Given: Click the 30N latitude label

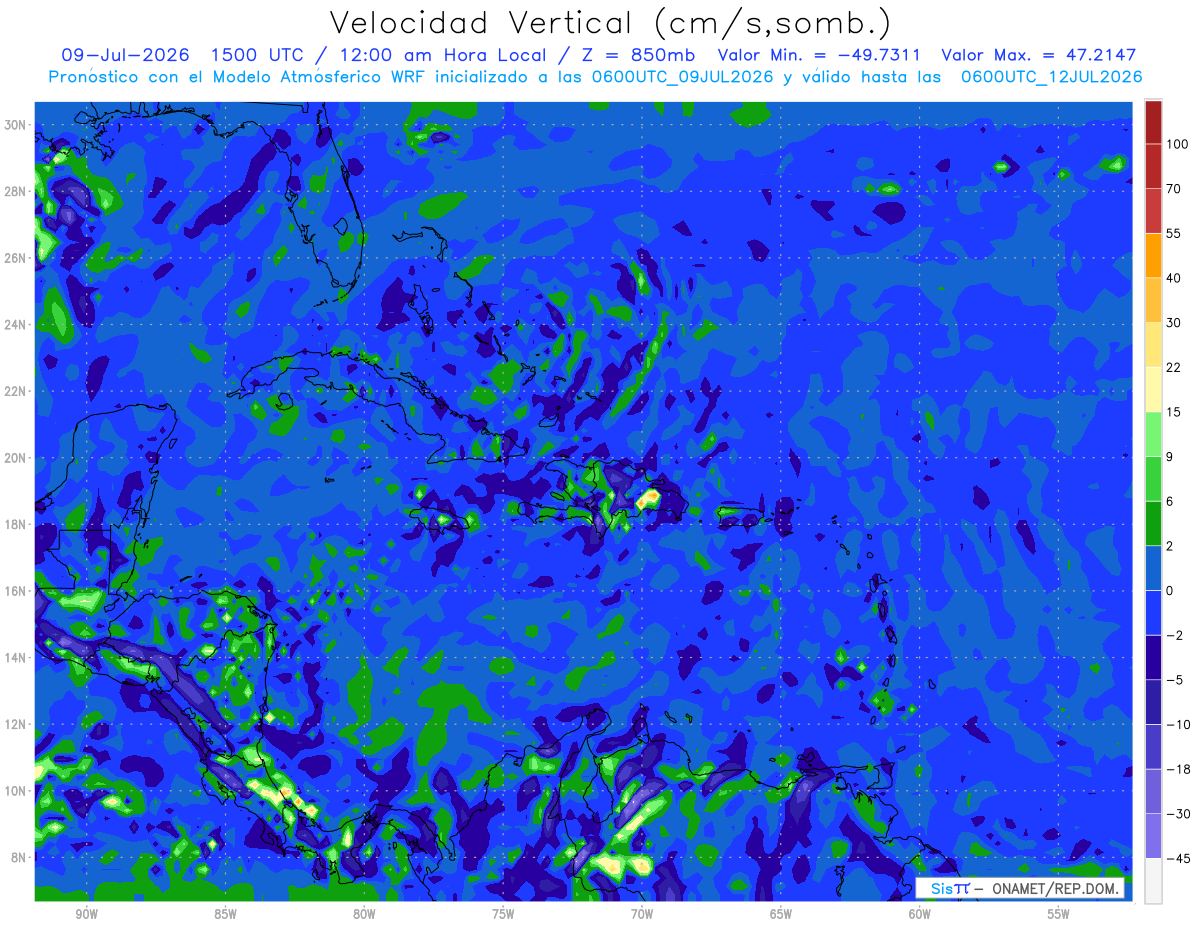Looking at the screenshot, I should (16, 125).
